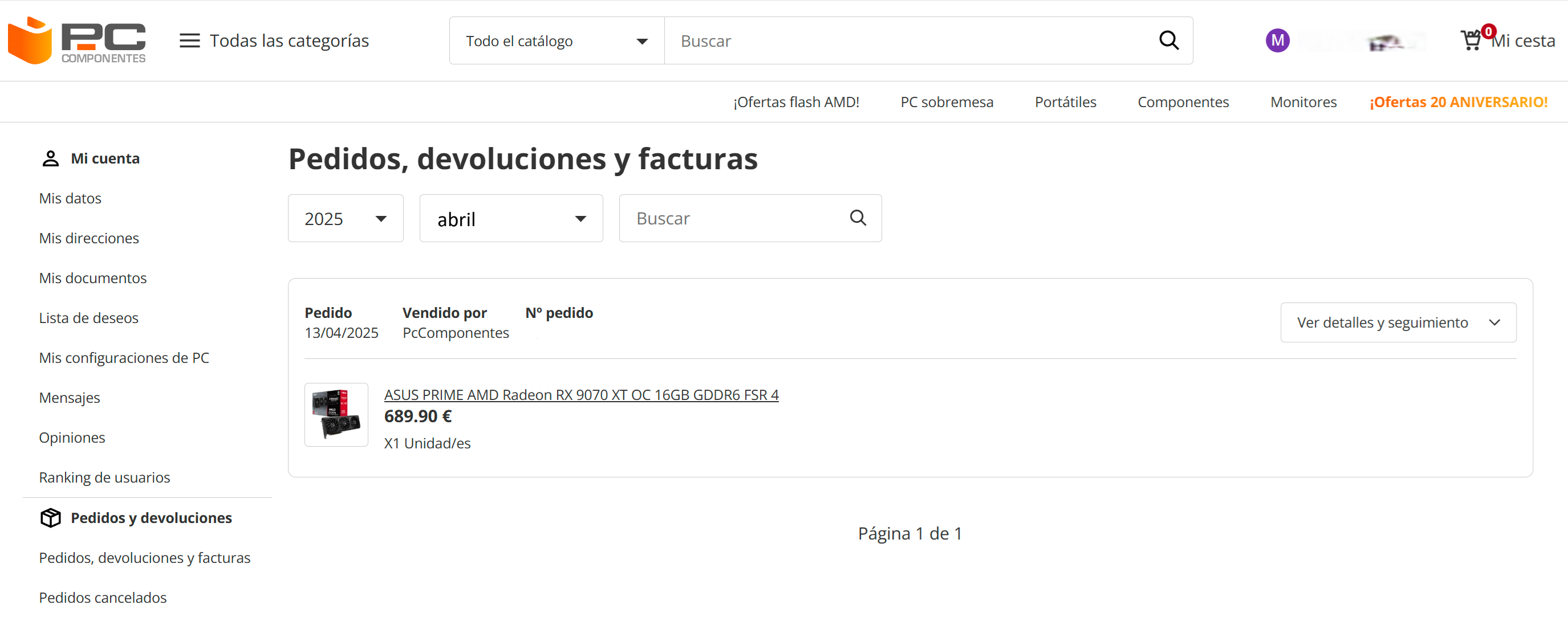Open Mi cesta

[1523, 41]
